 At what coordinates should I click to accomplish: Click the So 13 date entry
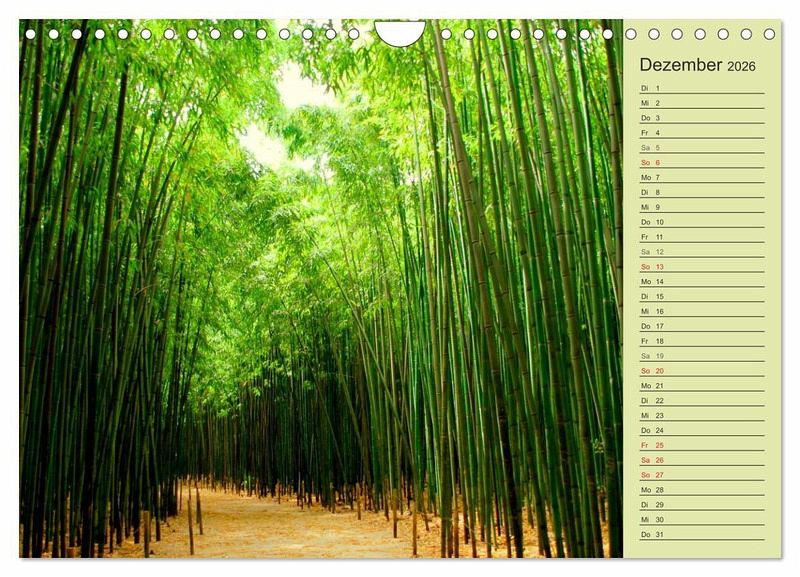[x=652, y=267]
